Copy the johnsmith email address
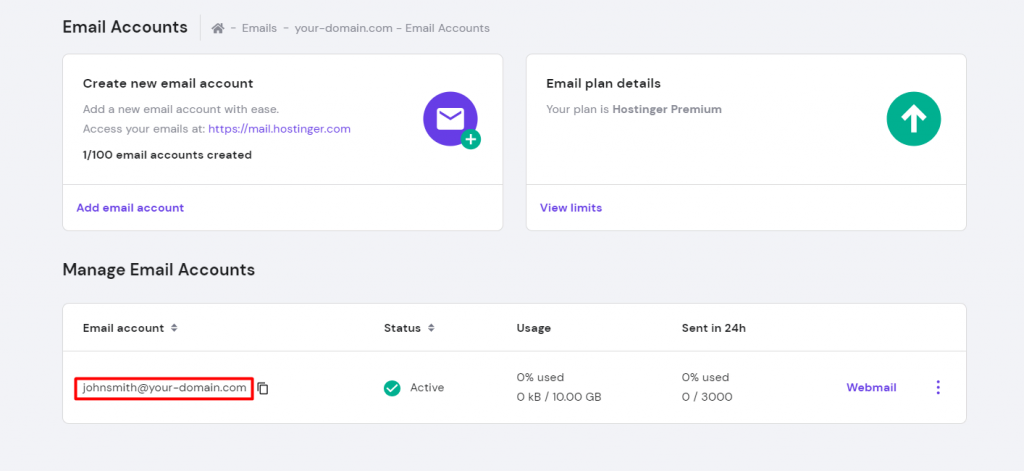Viewport: 1024px width, 471px height. pyautogui.click(x=263, y=388)
